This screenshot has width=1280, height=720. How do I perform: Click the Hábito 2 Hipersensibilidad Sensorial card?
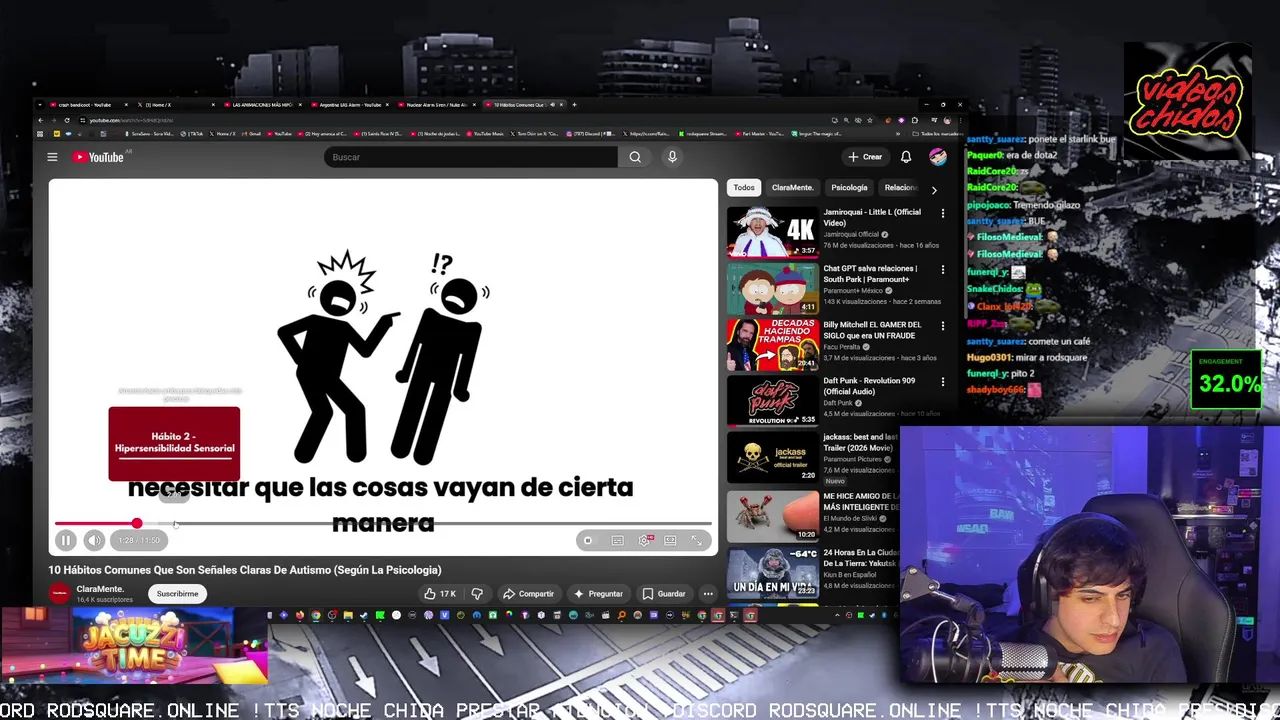tap(174, 443)
